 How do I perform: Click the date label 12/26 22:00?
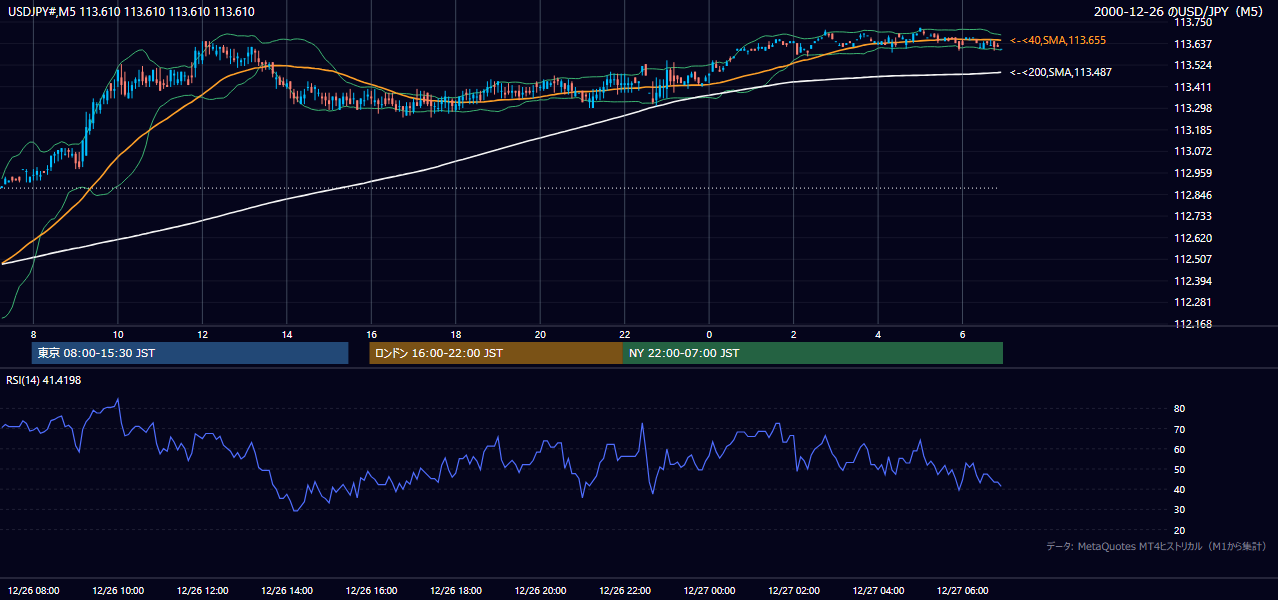625,590
